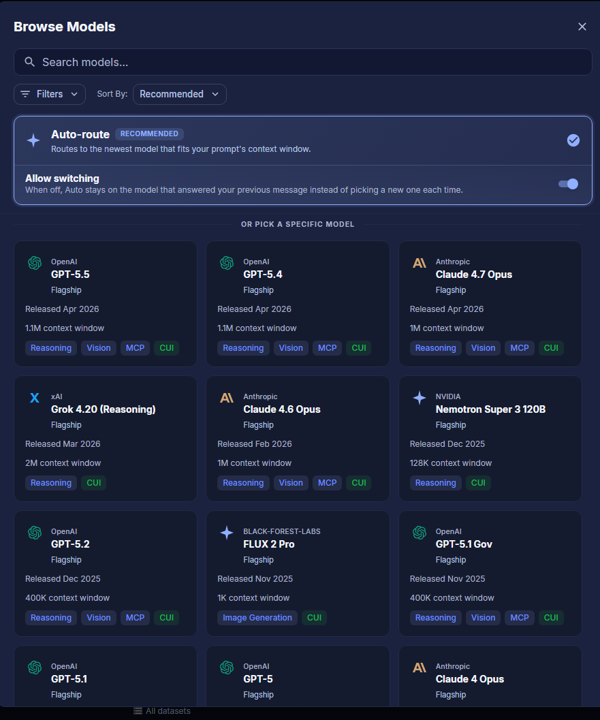Click Reasoning tag on Claude 4.6 Opus card
Viewport: 600px width, 720px height.
(243, 483)
